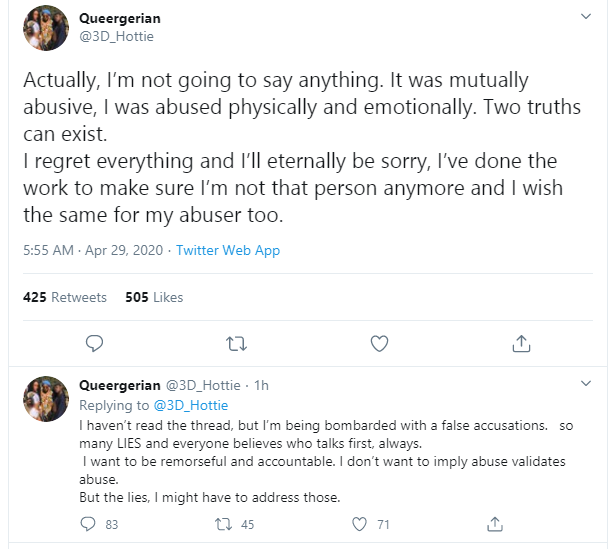
Task: Retweet the main tweet
Action: [x=237, y=344]
